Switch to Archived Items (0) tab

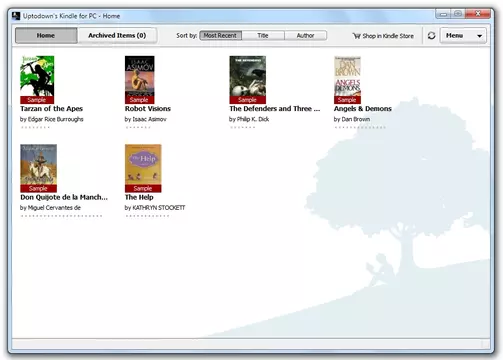(x=117, y=35)
